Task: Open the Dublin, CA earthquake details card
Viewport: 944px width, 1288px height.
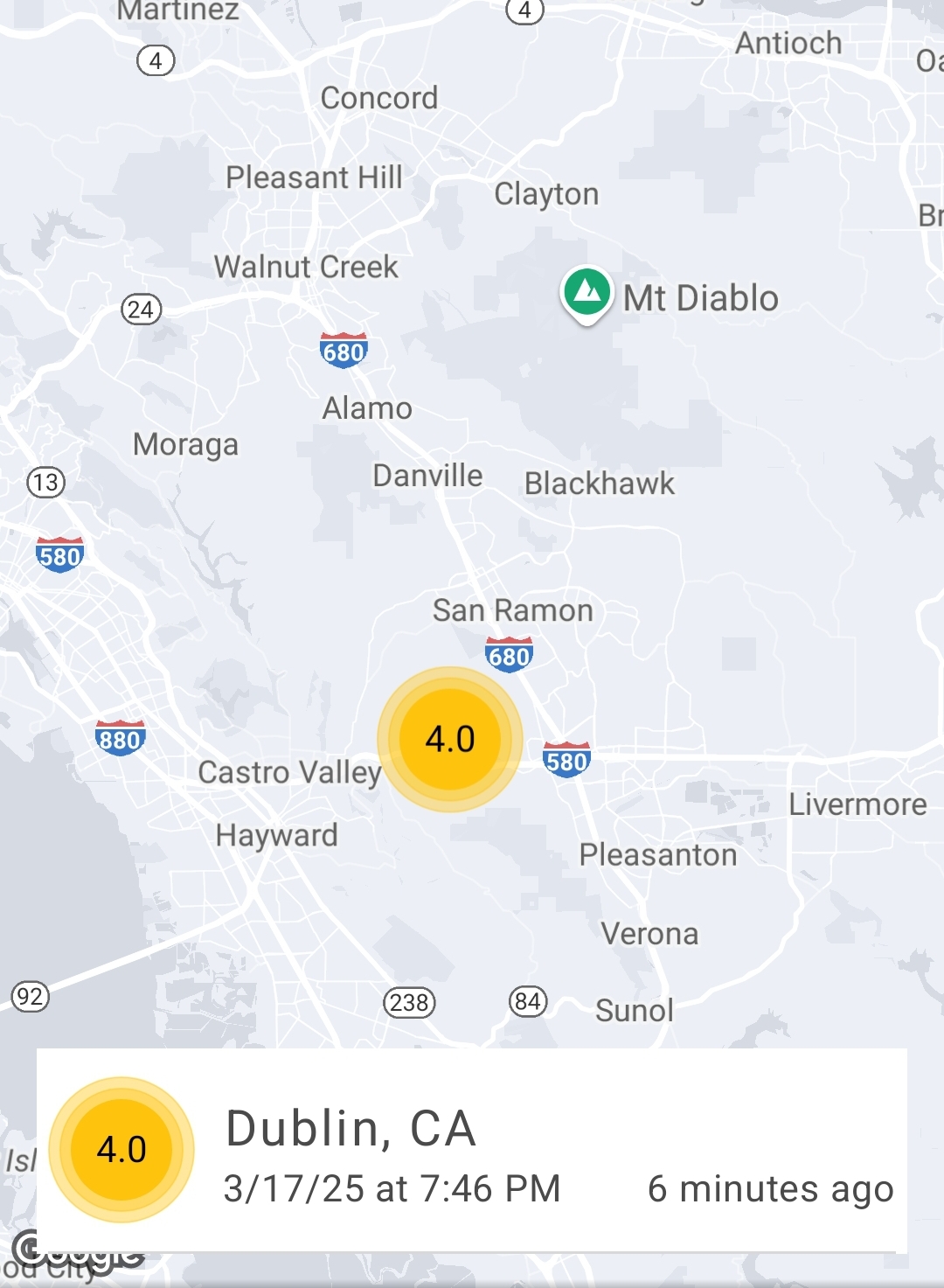Action: (x=472, y=1149)
